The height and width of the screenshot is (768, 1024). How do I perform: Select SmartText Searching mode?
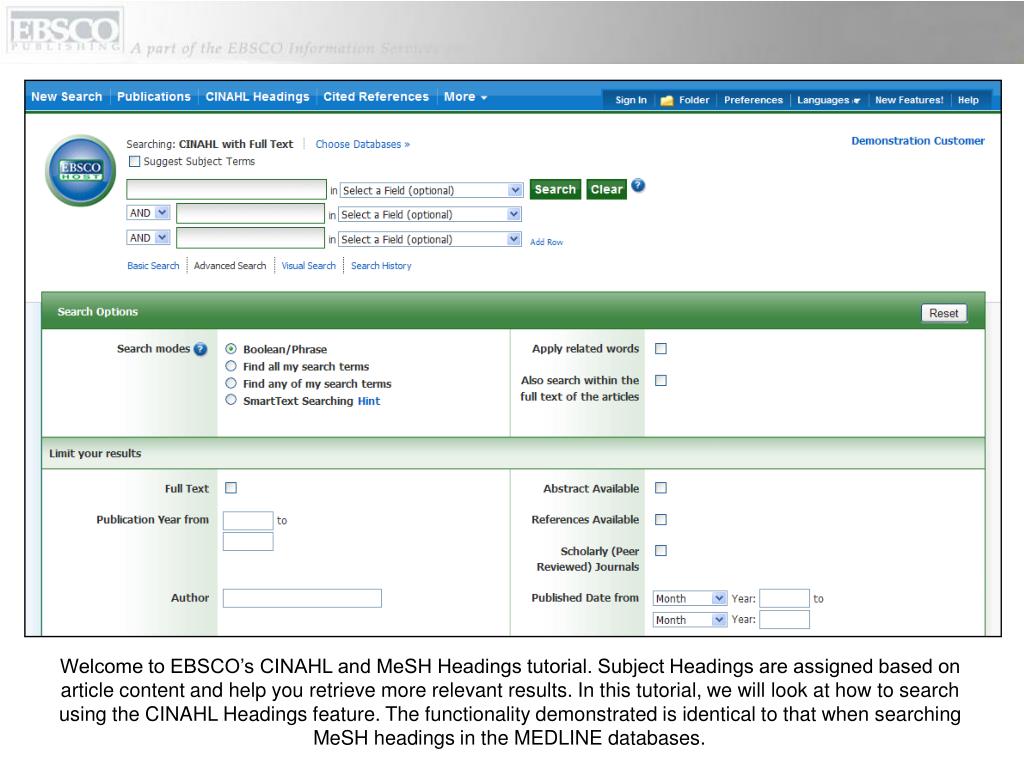231,400
